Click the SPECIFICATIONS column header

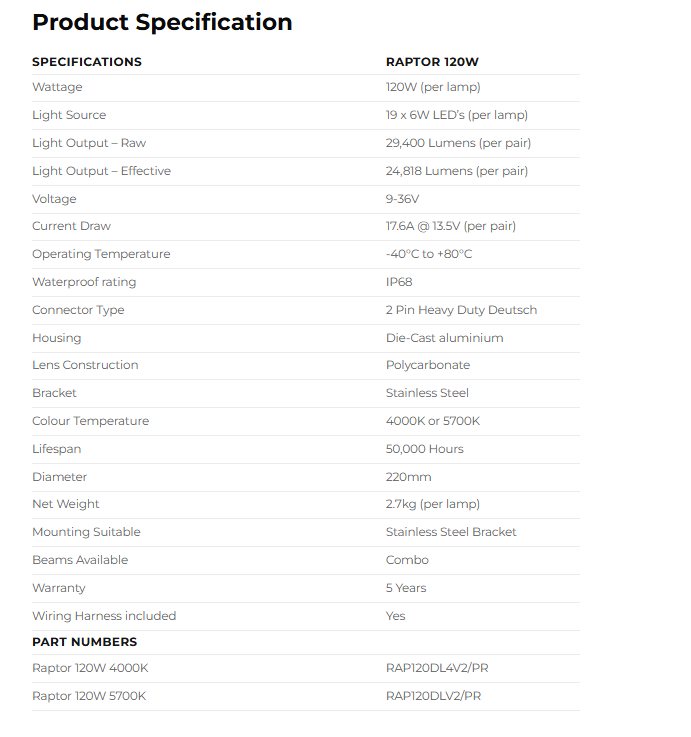[x=87, y=62]
